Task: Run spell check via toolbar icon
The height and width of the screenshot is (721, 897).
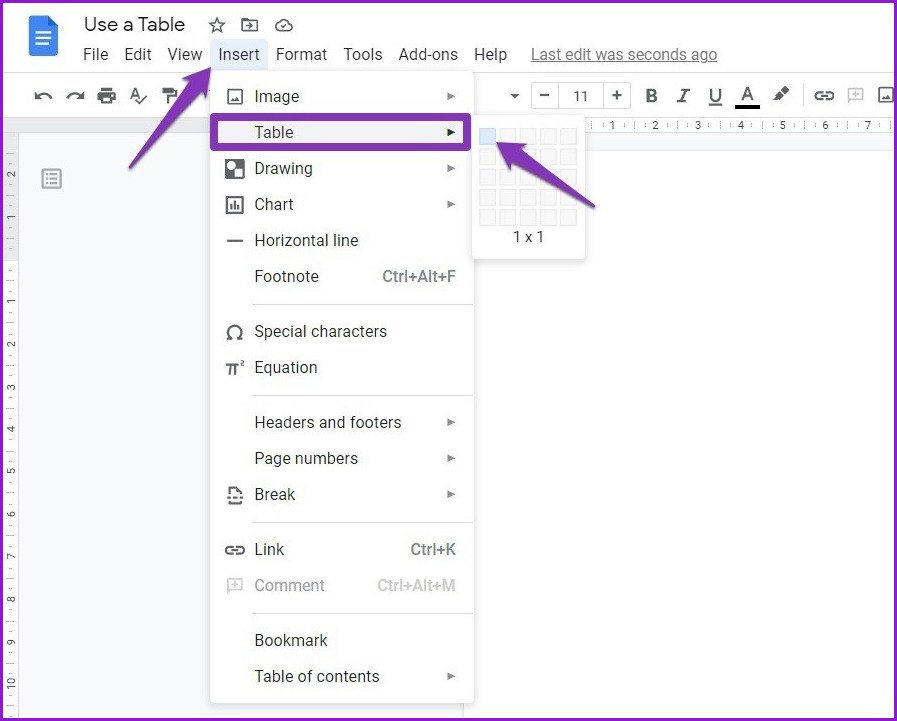Action: pyautogui.click(x=139, y=96)
